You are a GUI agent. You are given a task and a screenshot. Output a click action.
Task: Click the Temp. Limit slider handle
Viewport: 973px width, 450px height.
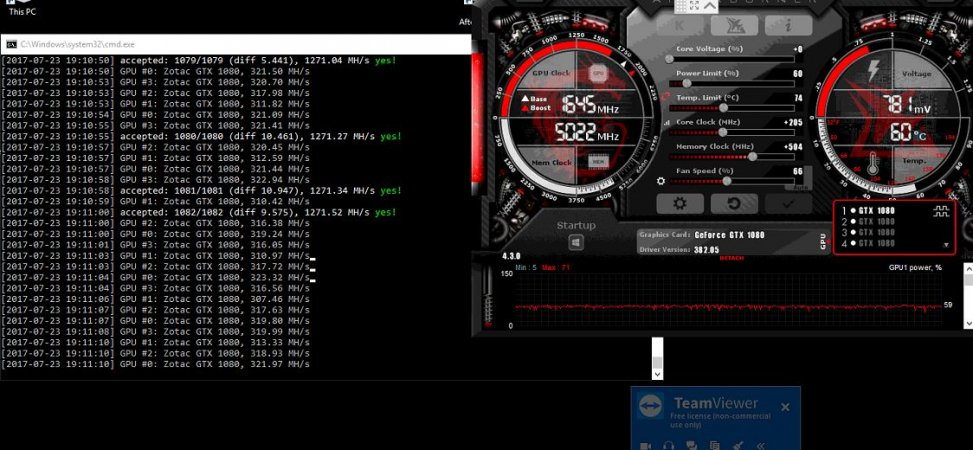(x=723, y=108)
